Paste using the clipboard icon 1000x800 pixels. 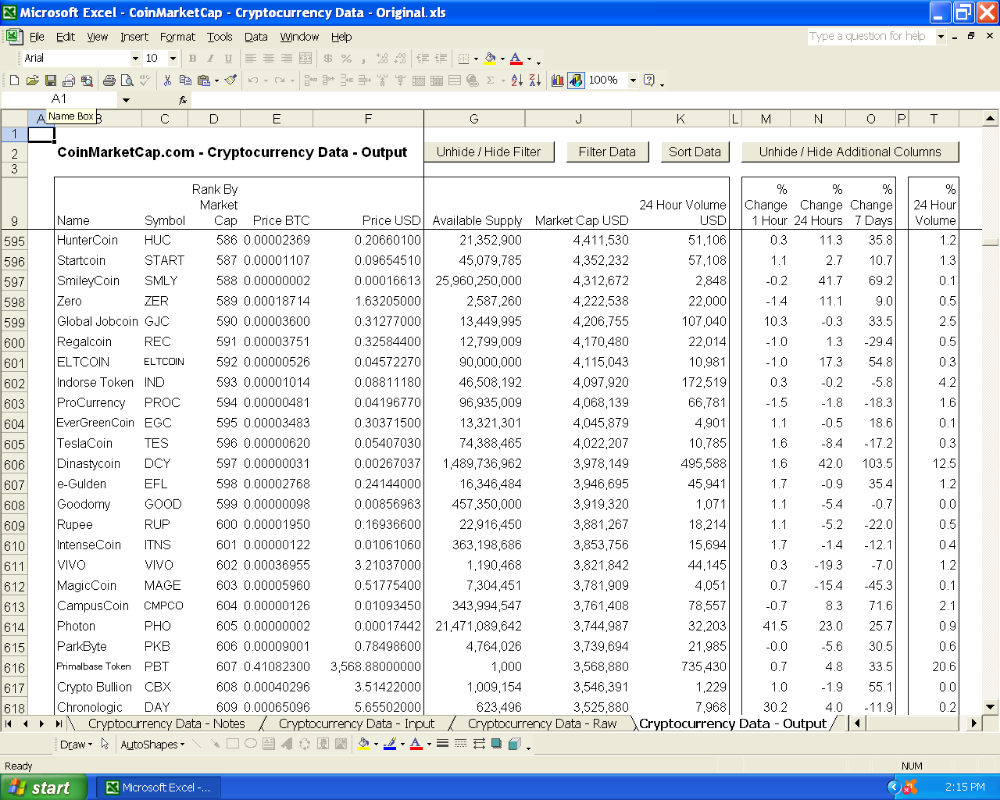click(x=203, y=80)
